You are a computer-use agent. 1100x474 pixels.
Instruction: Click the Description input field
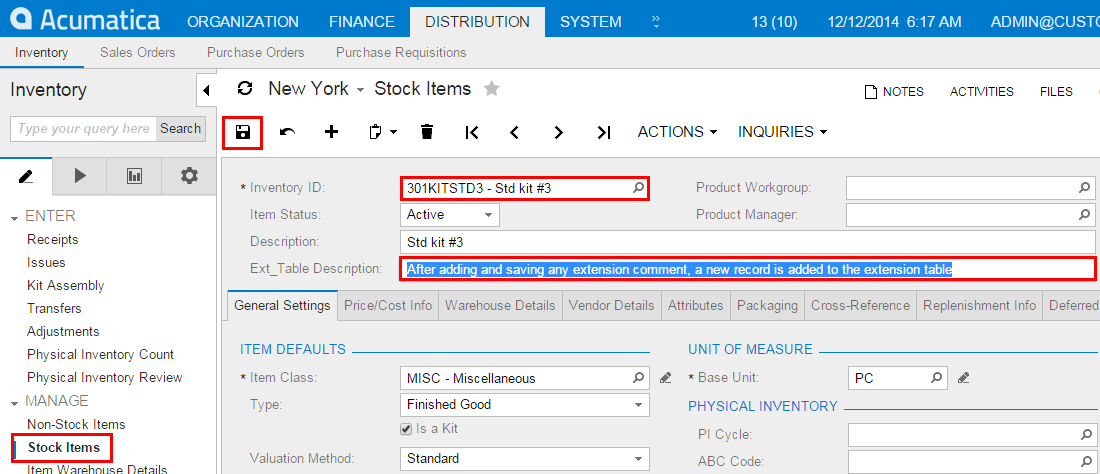[746, 242]
